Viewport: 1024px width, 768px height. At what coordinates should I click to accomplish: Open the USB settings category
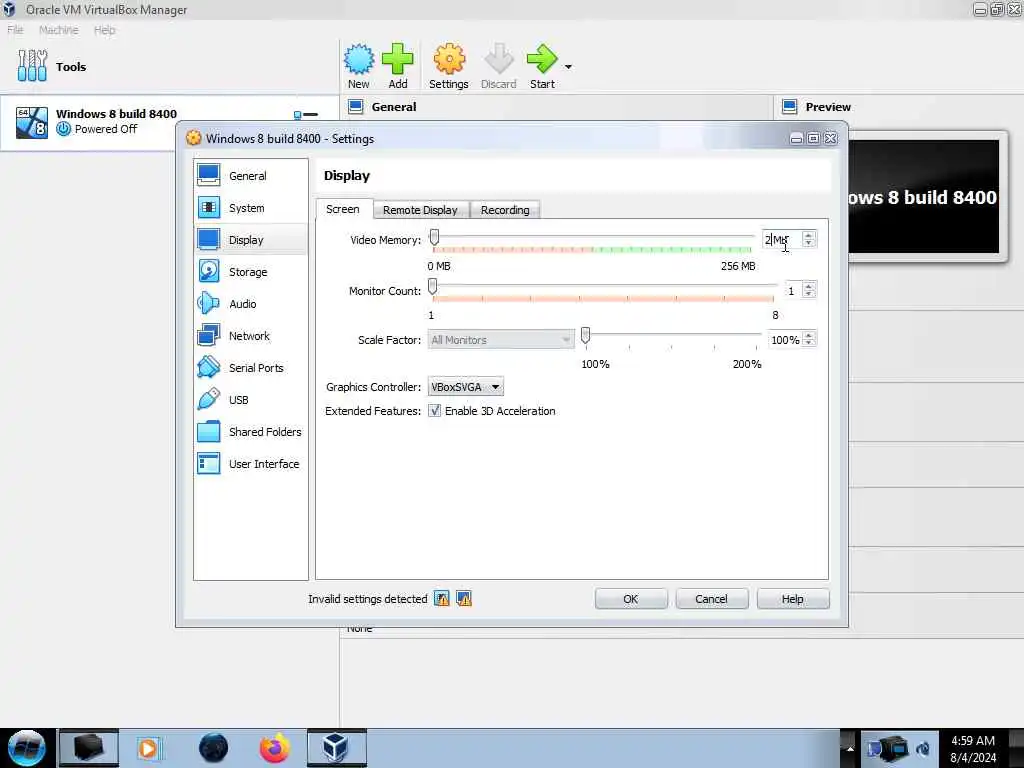coord(250,400)
